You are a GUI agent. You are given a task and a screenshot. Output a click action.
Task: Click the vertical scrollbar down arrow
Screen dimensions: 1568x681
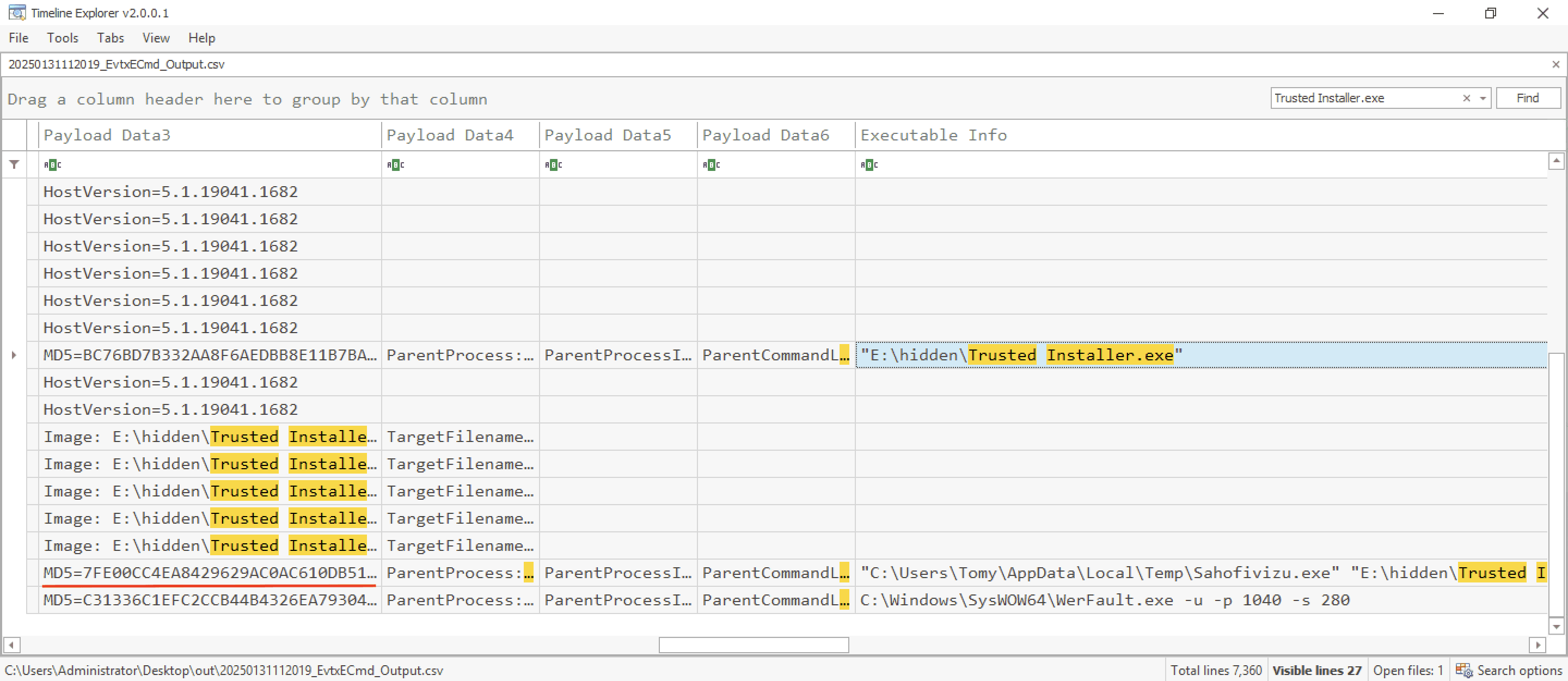pos(1556,626)
